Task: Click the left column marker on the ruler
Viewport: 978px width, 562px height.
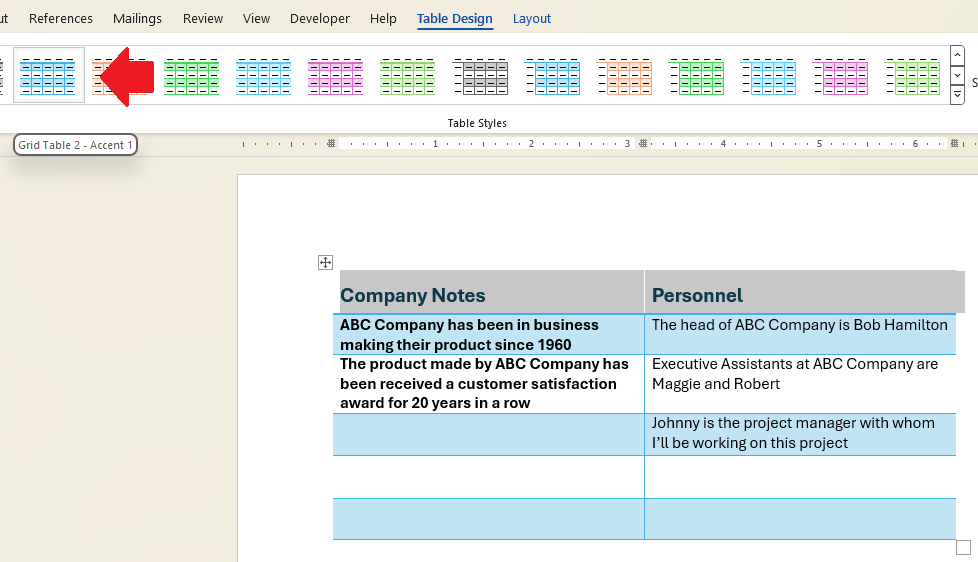Action: click(331, 143)
